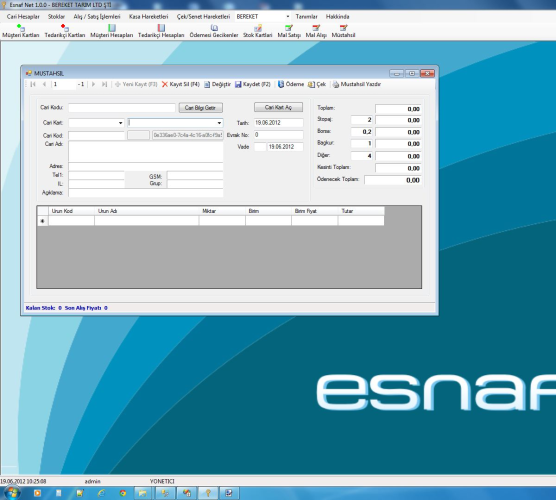Click Yeni Kayıt (F3) button

pyautogui.click(x=136, y=84)
